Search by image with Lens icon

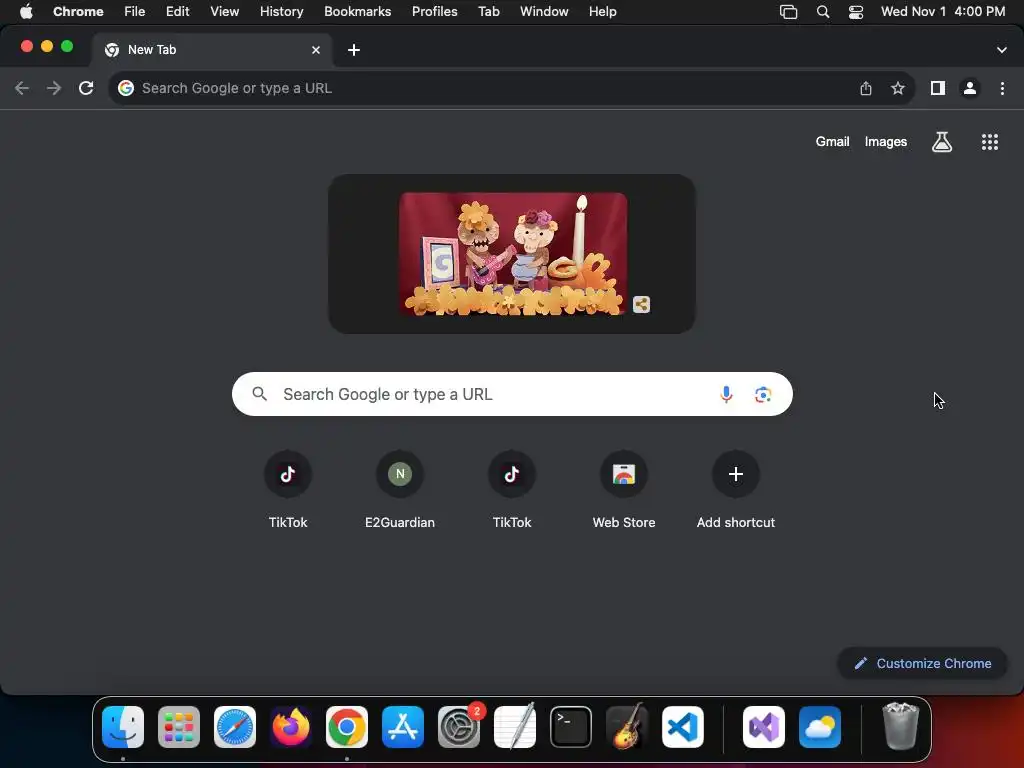coord(763,394)
